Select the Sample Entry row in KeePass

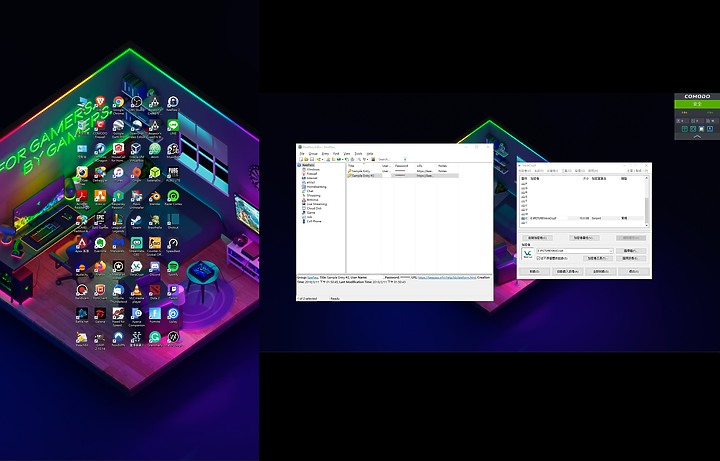pos(403,171)
